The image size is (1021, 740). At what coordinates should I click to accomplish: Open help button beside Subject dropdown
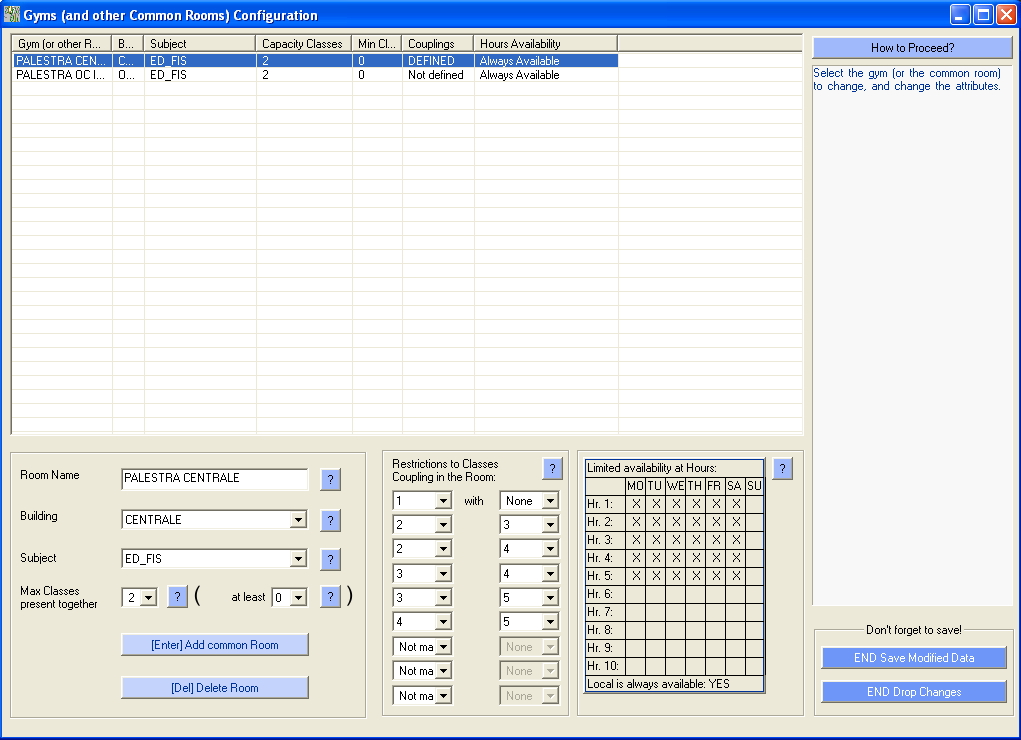pos(330,559)
